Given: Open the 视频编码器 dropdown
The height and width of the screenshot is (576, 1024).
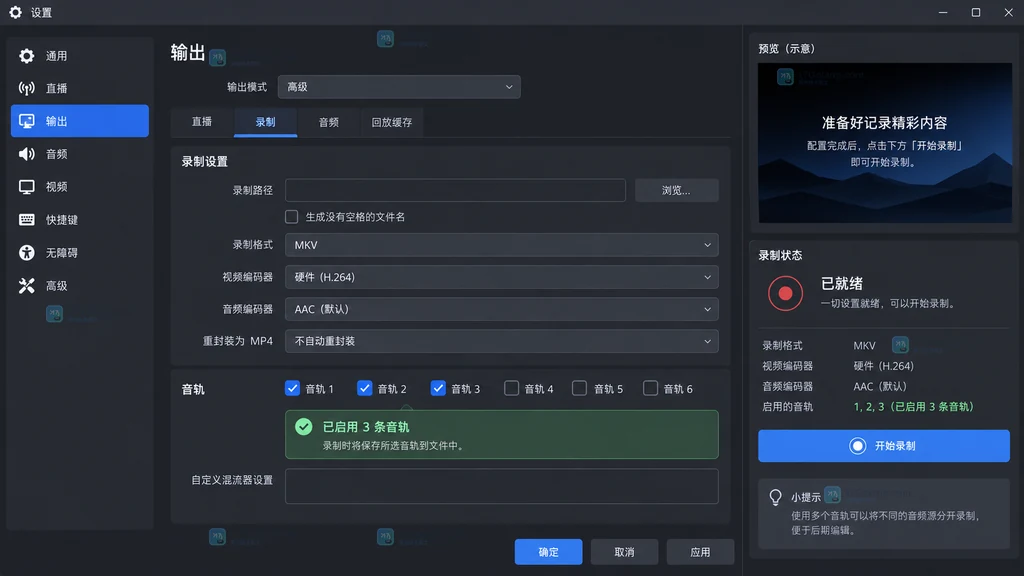Looking at the screenshot, I should pos(502,277).
